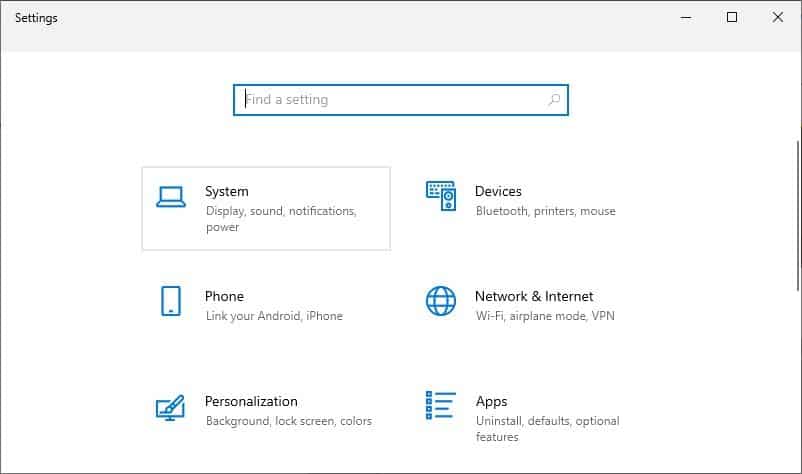Screen dimensions: 802x474
Task: Click 'Wi-Fi, airplane mode, VPN' description
Action: tap(545, 316)
